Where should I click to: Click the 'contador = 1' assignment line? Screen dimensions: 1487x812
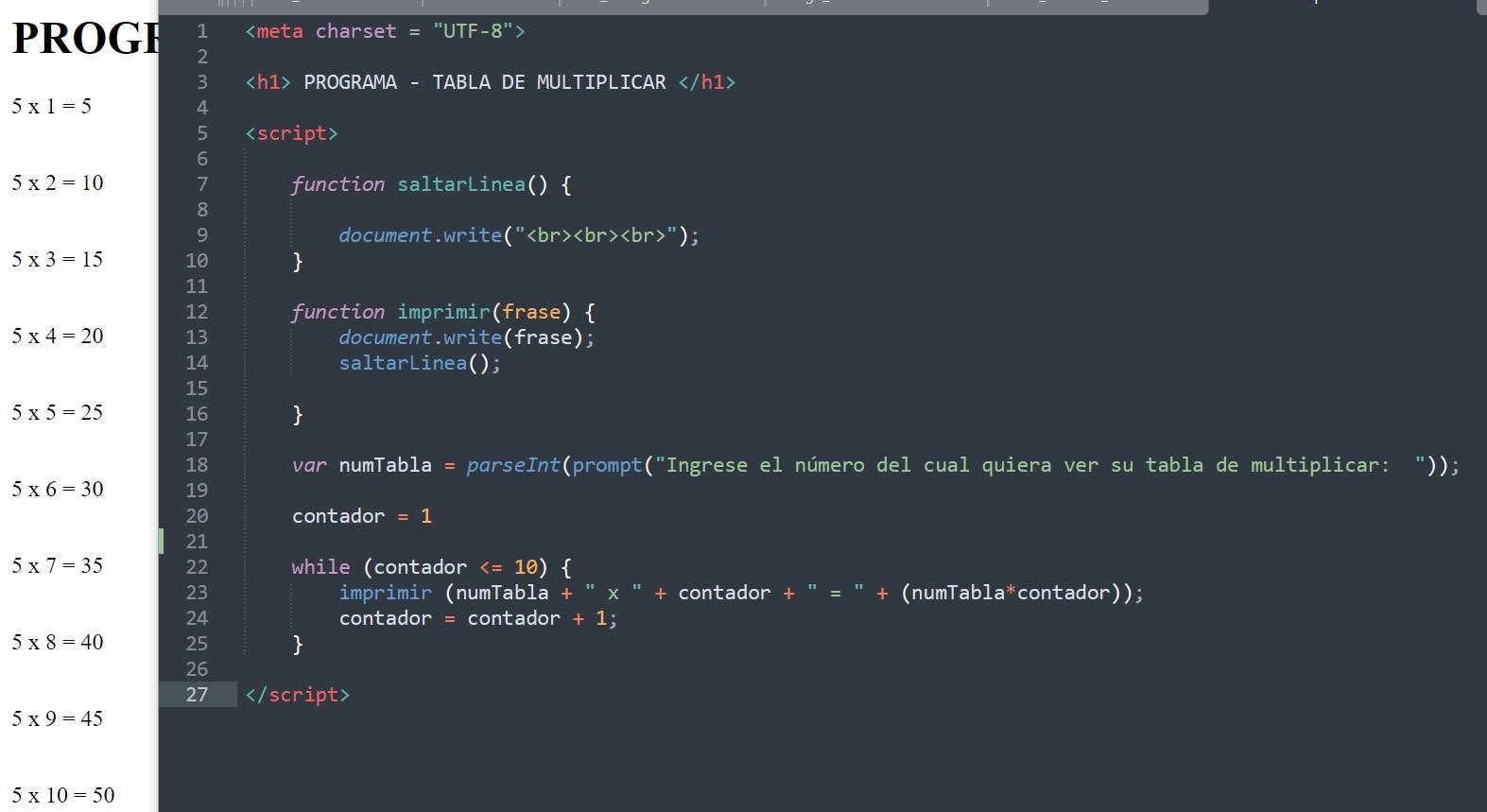click(x=362, y=516)
